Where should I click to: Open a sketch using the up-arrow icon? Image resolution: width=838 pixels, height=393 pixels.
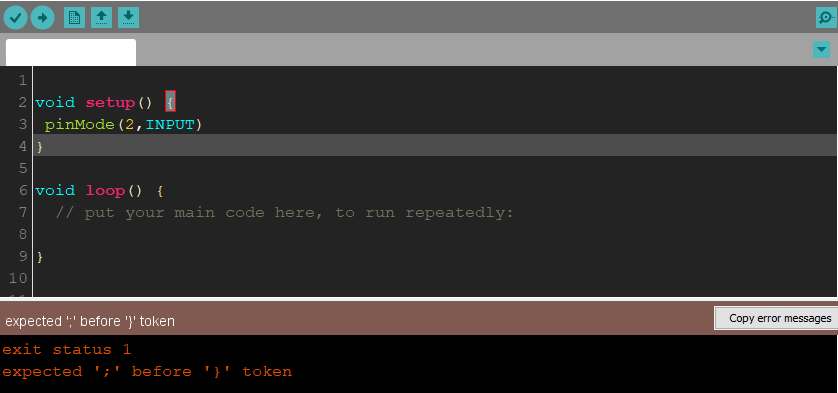[102, 18]
